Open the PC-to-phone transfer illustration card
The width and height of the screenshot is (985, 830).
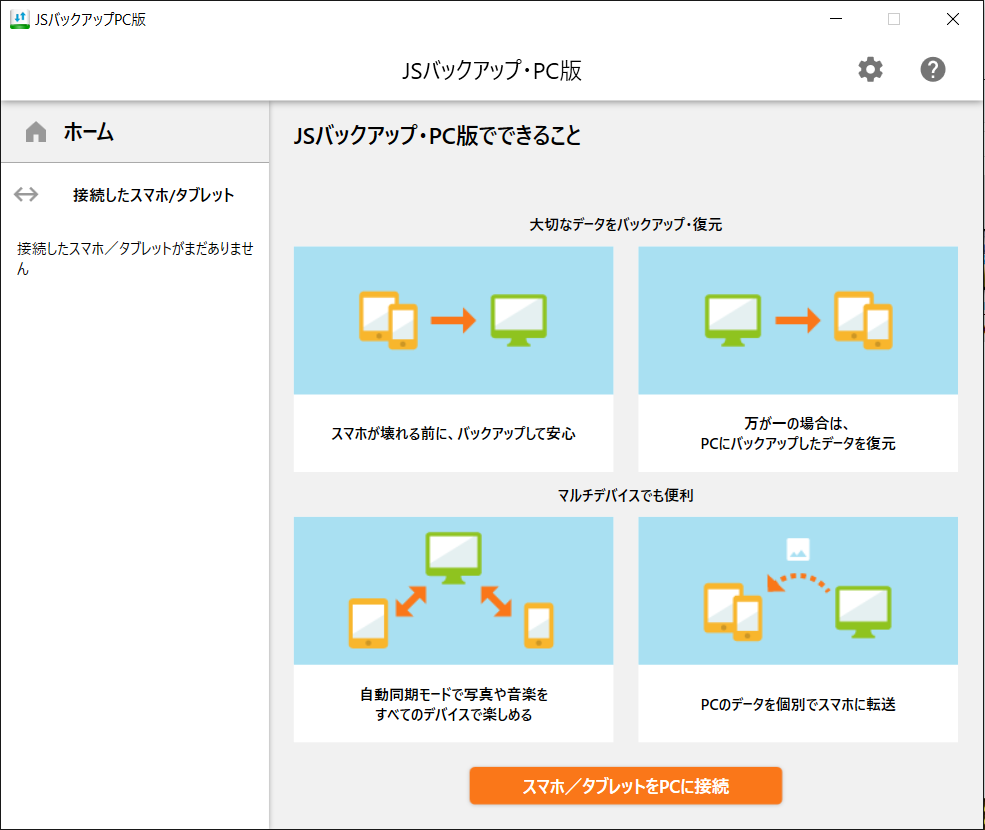coord(798,629)
